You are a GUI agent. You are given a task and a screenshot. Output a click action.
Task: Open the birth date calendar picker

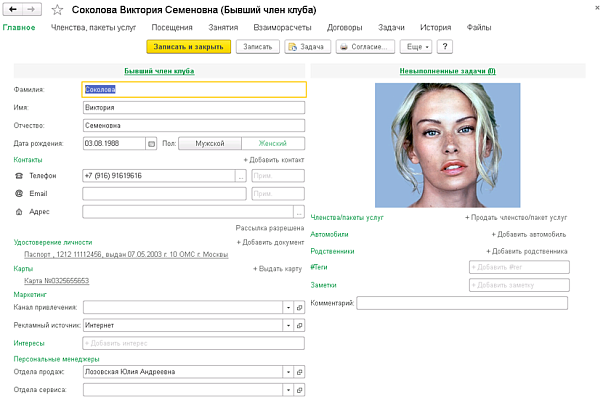[151, 143]
